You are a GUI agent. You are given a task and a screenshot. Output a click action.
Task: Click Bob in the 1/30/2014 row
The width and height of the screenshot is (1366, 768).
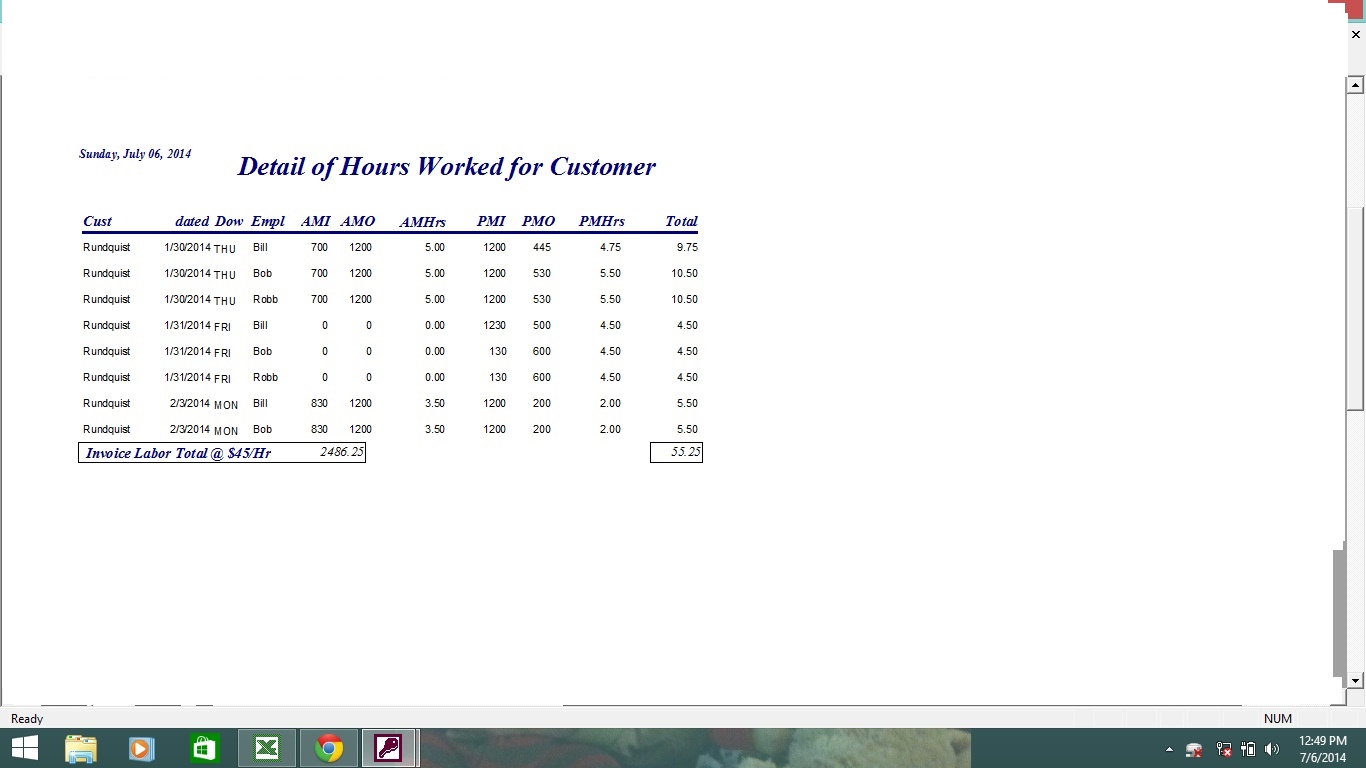[262, 273]
